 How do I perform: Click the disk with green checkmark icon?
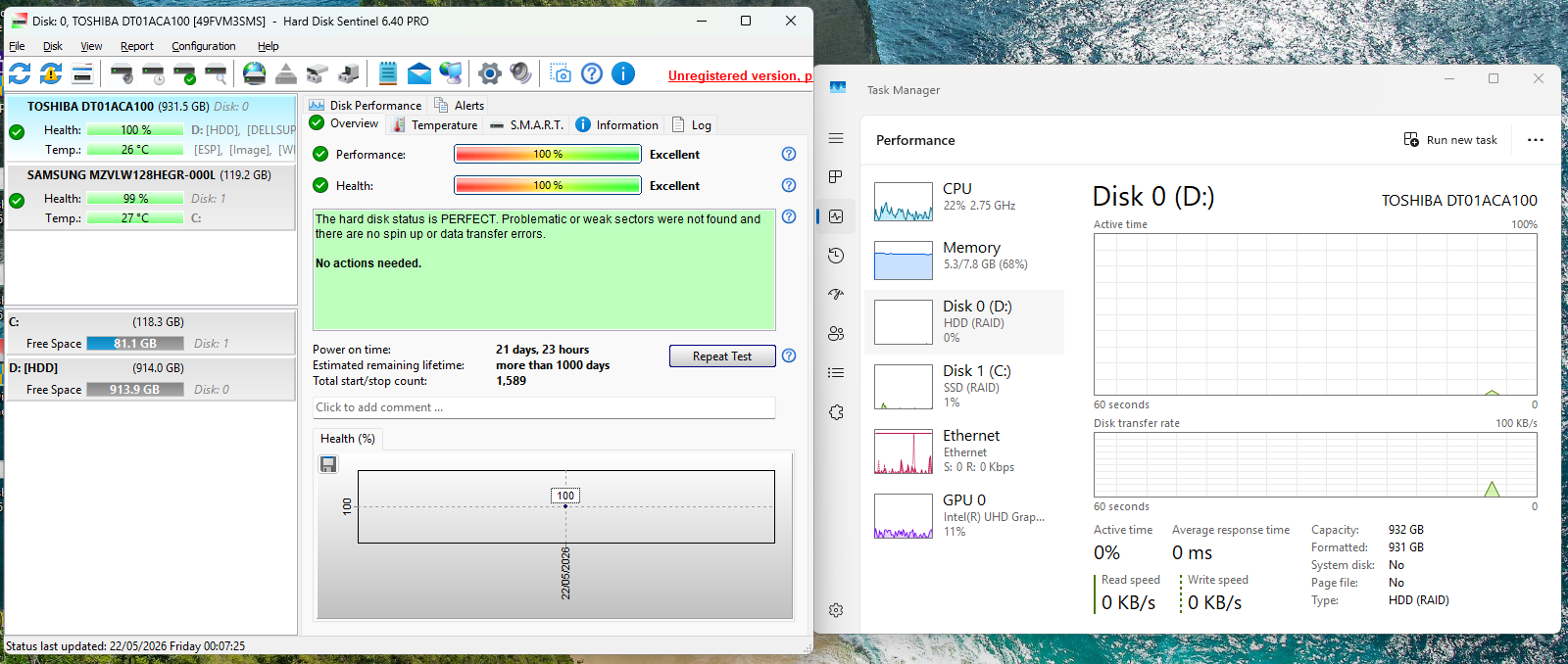tap(184, 73)
